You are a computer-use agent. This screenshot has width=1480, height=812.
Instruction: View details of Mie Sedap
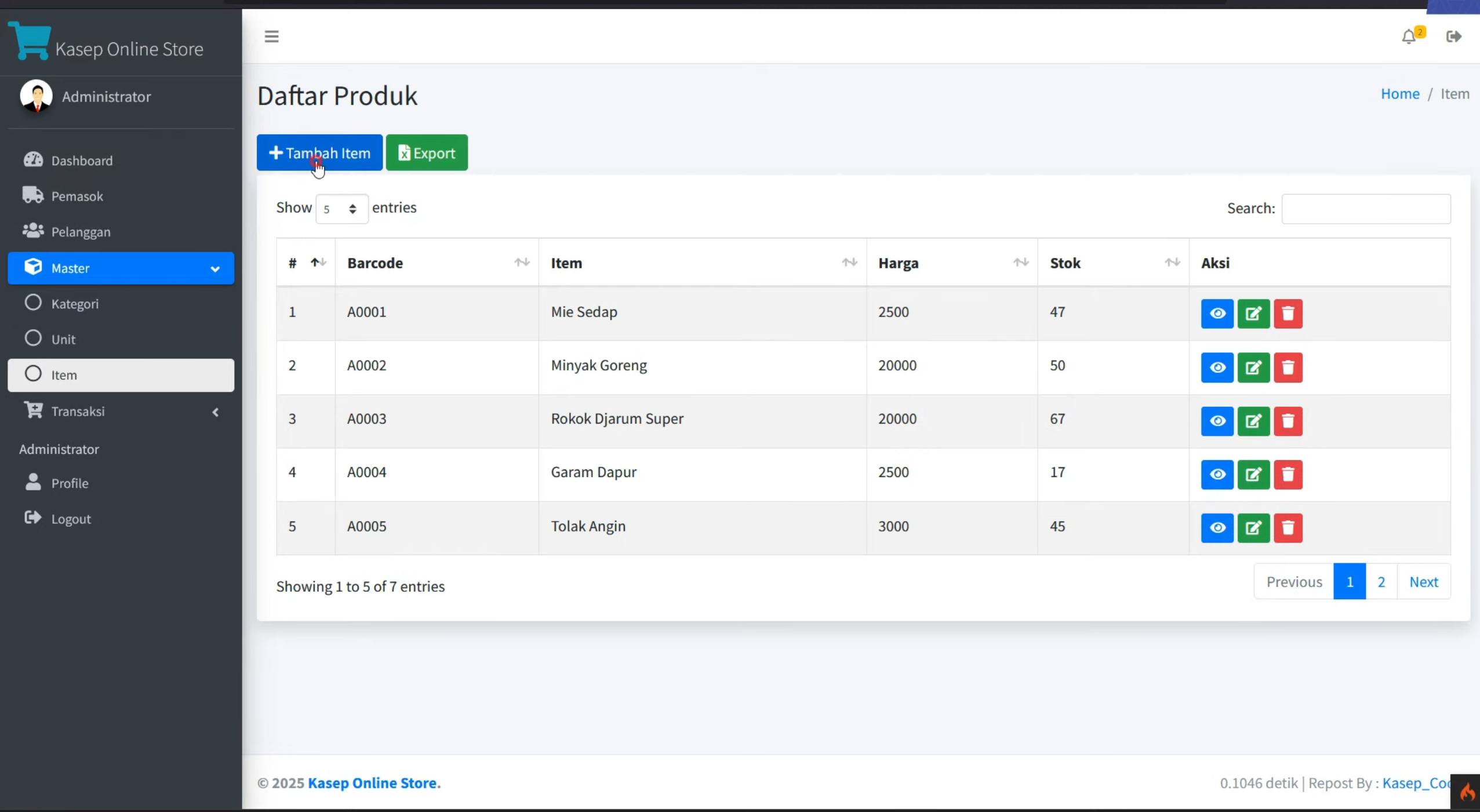pyautogui.click(x=1217, y=314)
